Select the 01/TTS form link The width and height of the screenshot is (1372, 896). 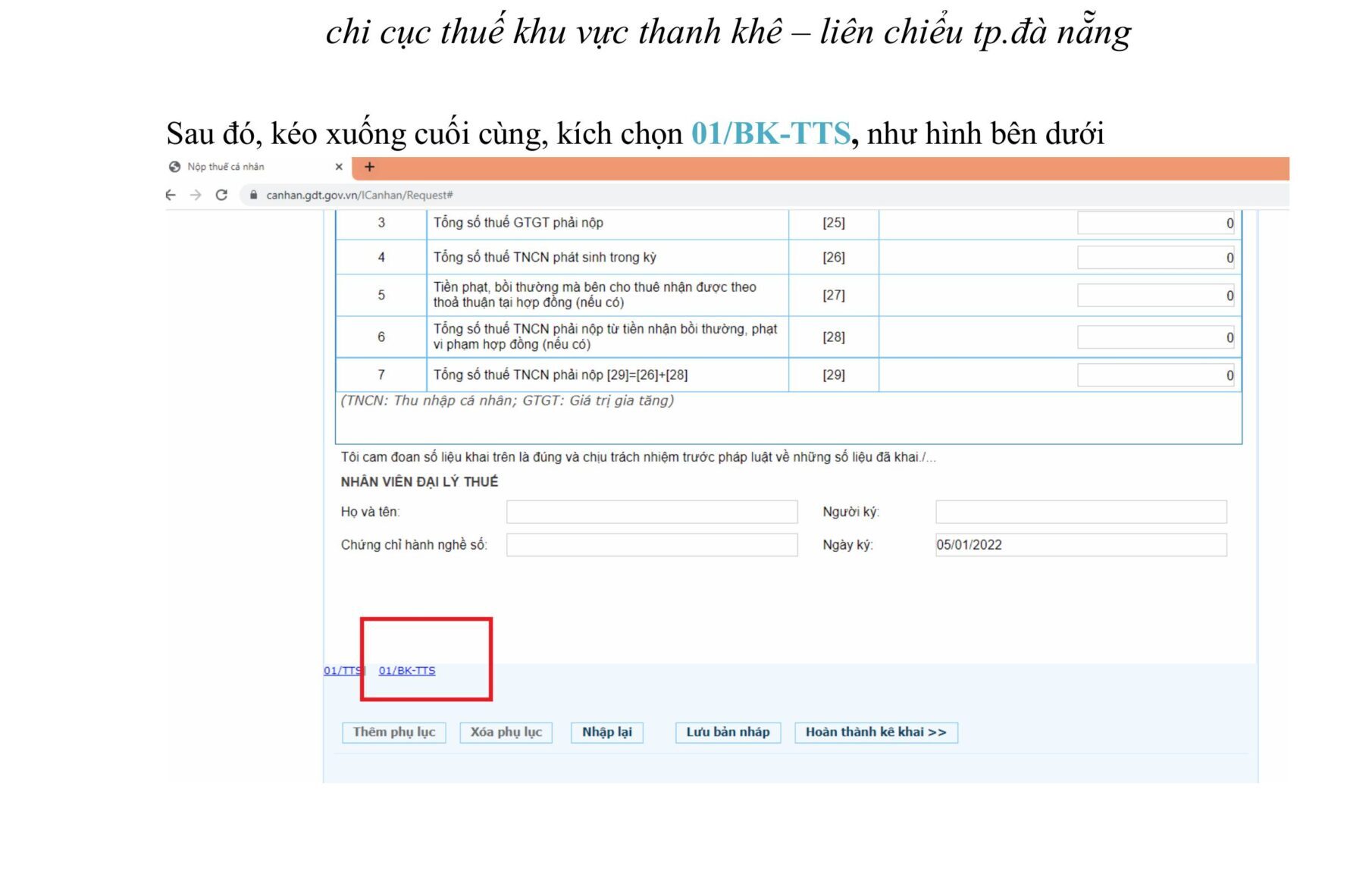pyautogui.click(x=342, y=671)
